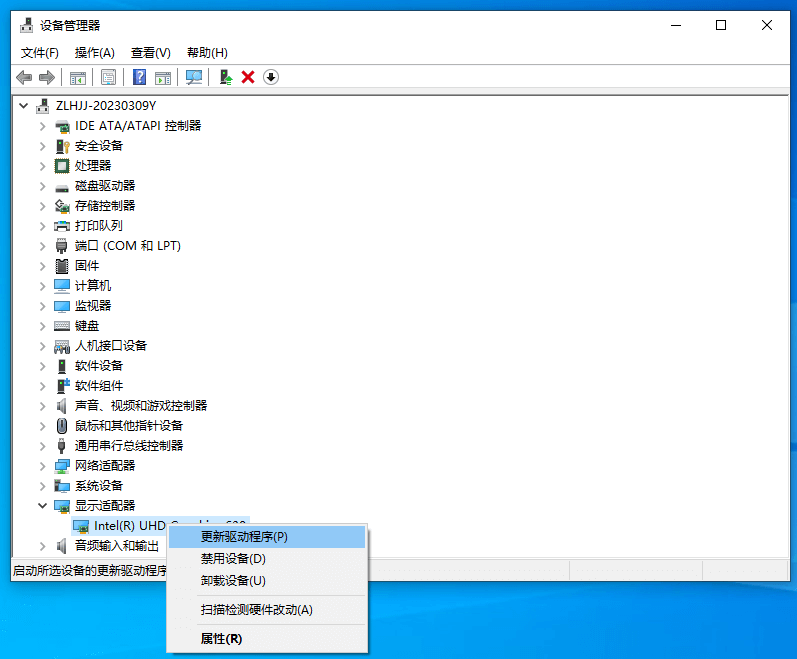Open the 文件(F) menu
This screenshot has height=659, width=797.
(40, 53)
